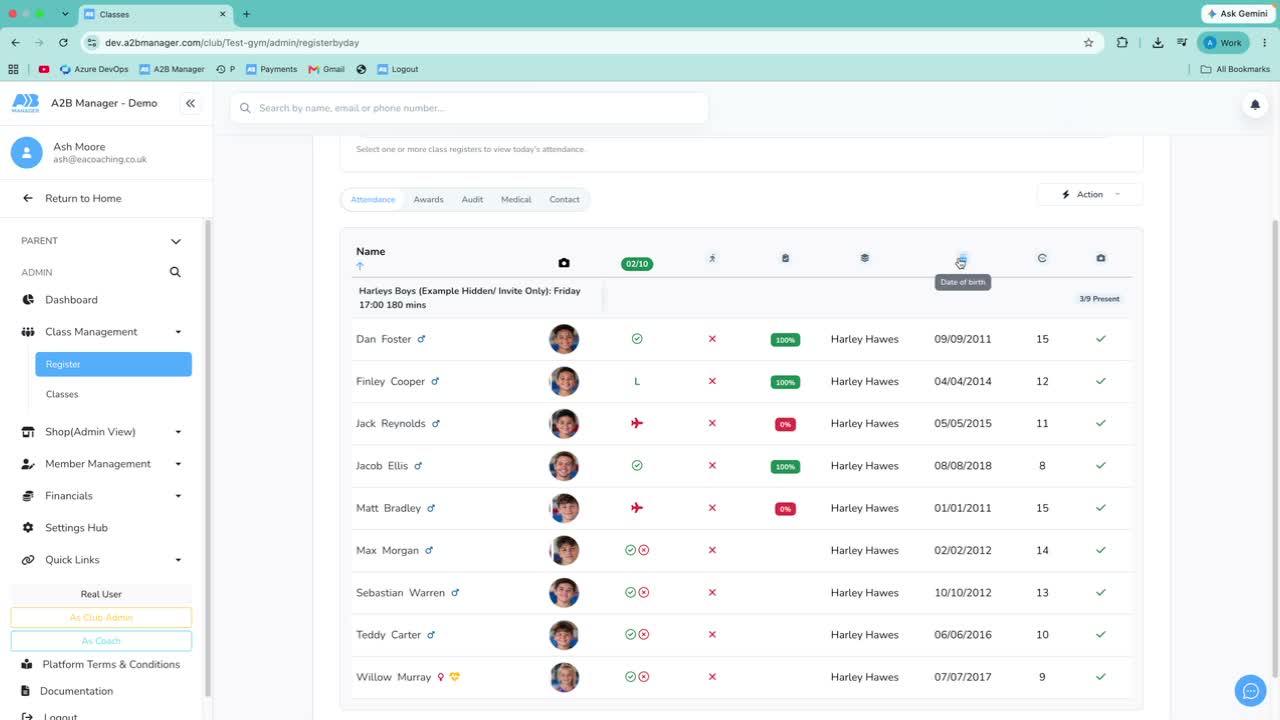
Task: Switch to the Medical tab
Action: (x=516, y=200)
